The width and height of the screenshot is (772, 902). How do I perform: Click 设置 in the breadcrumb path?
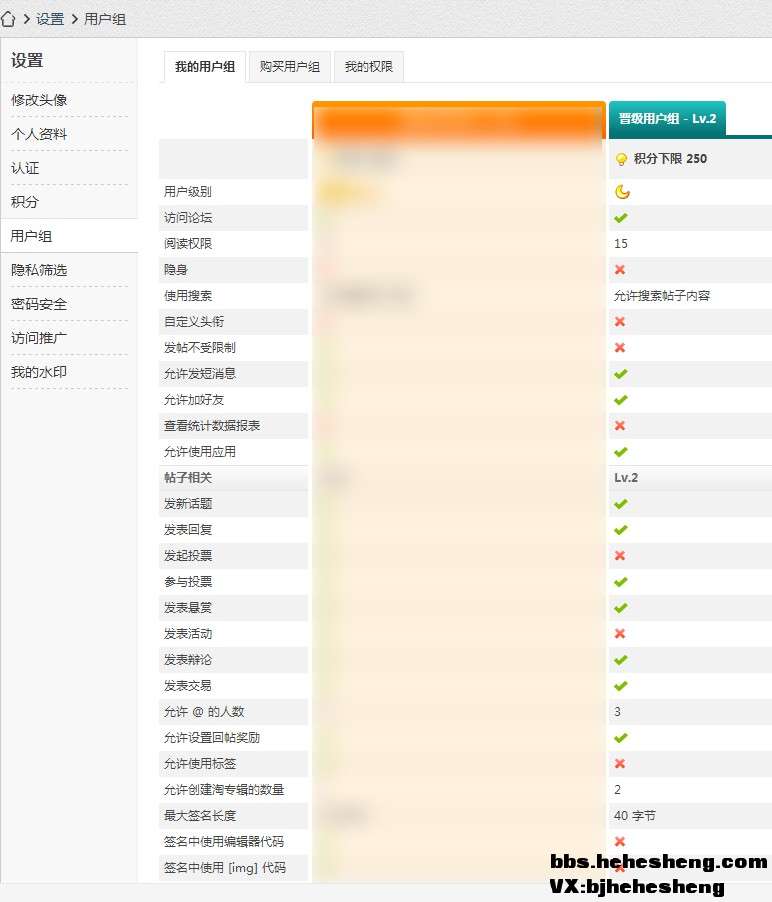(50, 19)
